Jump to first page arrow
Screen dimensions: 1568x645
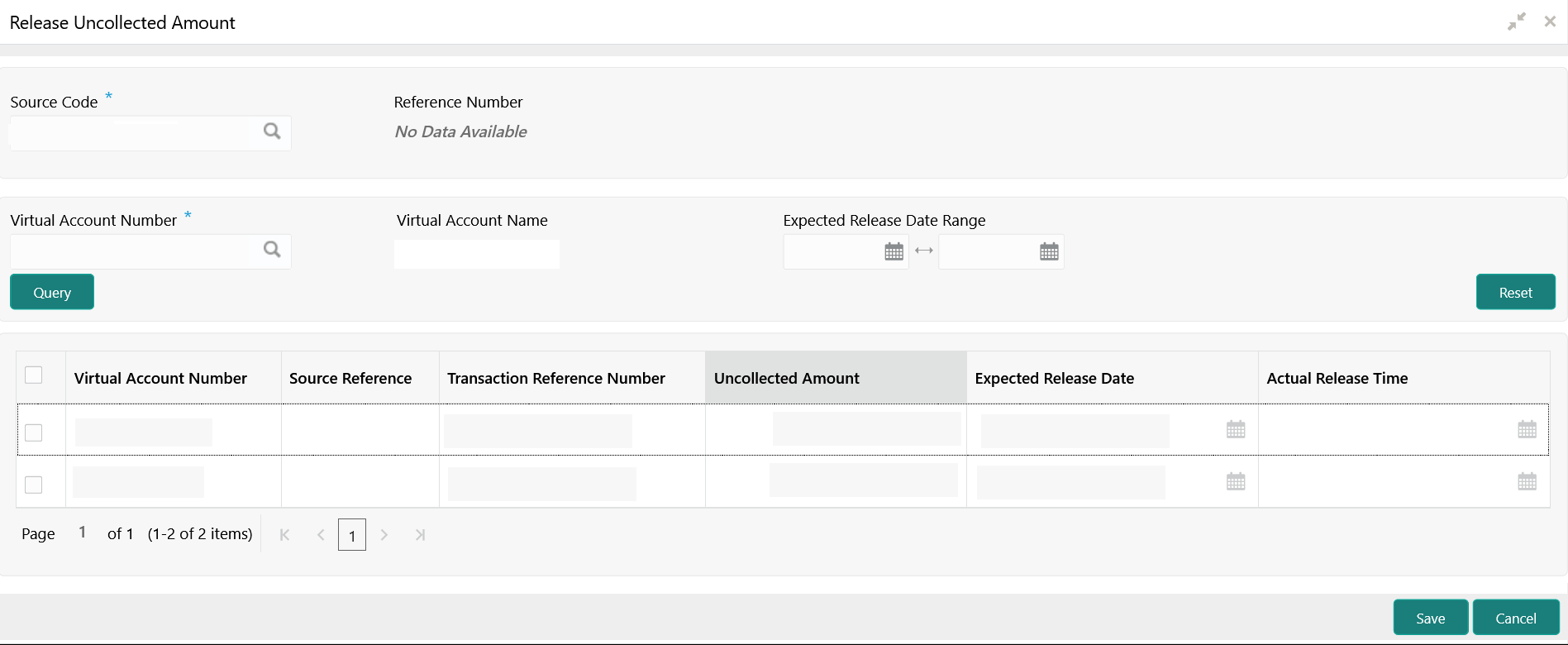click(x=284, y=535)
